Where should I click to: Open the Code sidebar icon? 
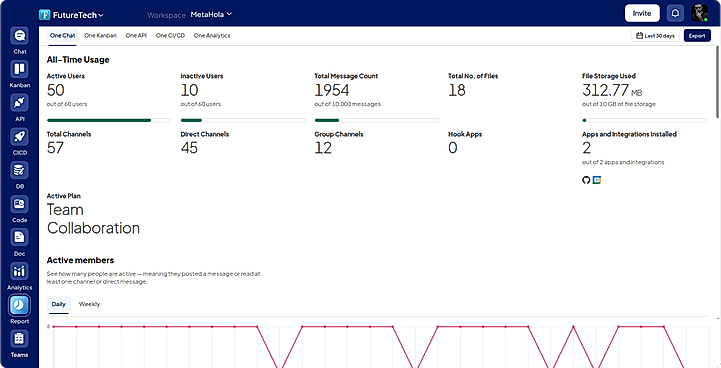point(19,204)
